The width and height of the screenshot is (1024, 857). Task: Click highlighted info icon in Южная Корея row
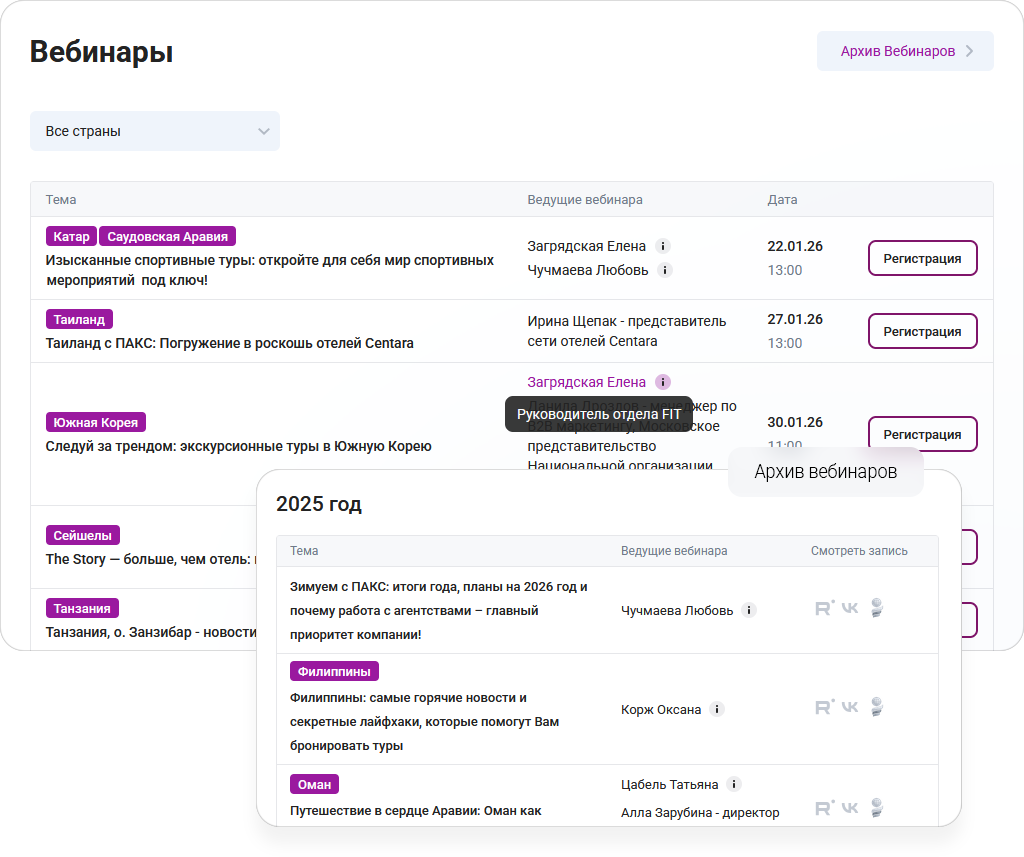(x=663, y=382)
